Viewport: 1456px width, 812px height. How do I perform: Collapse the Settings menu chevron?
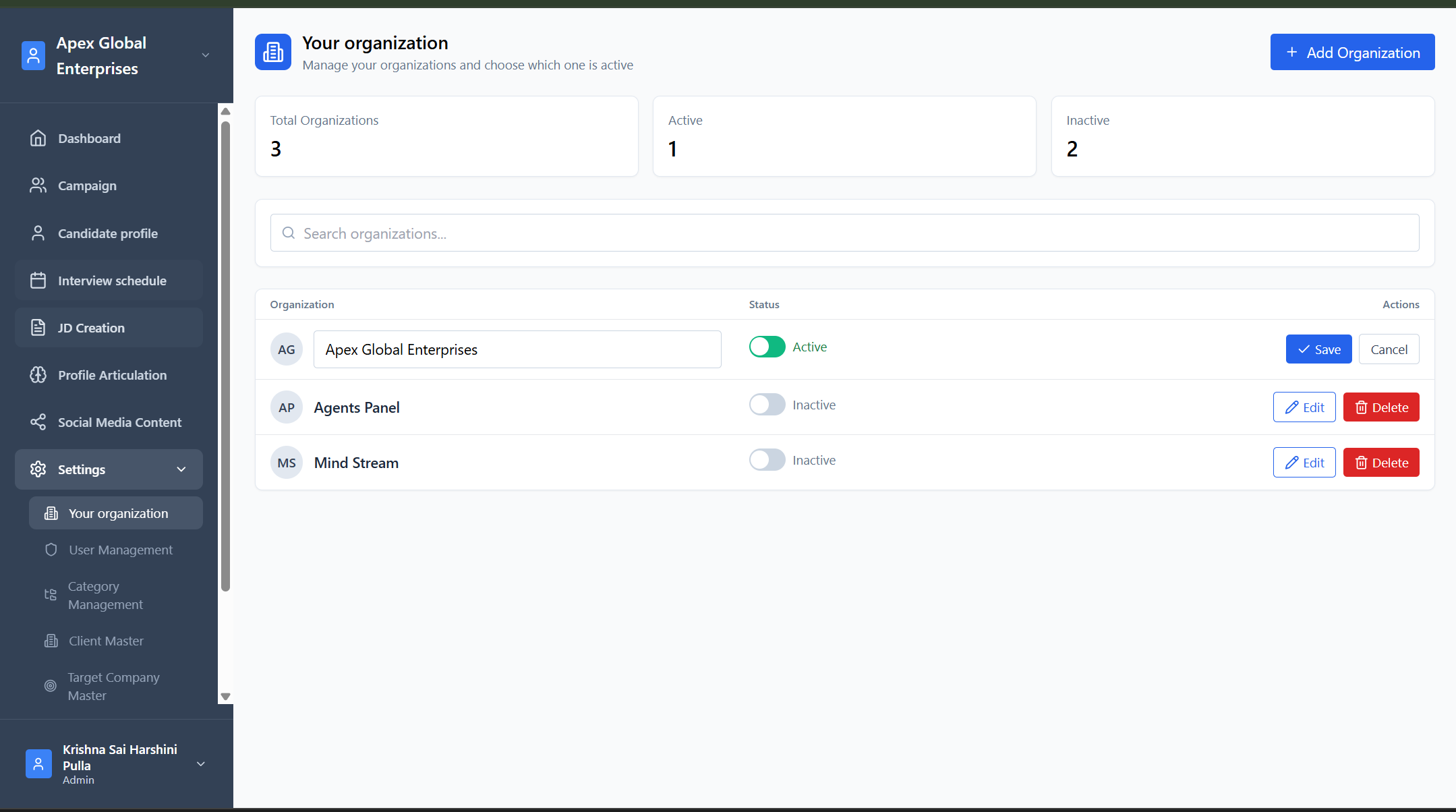181,469
